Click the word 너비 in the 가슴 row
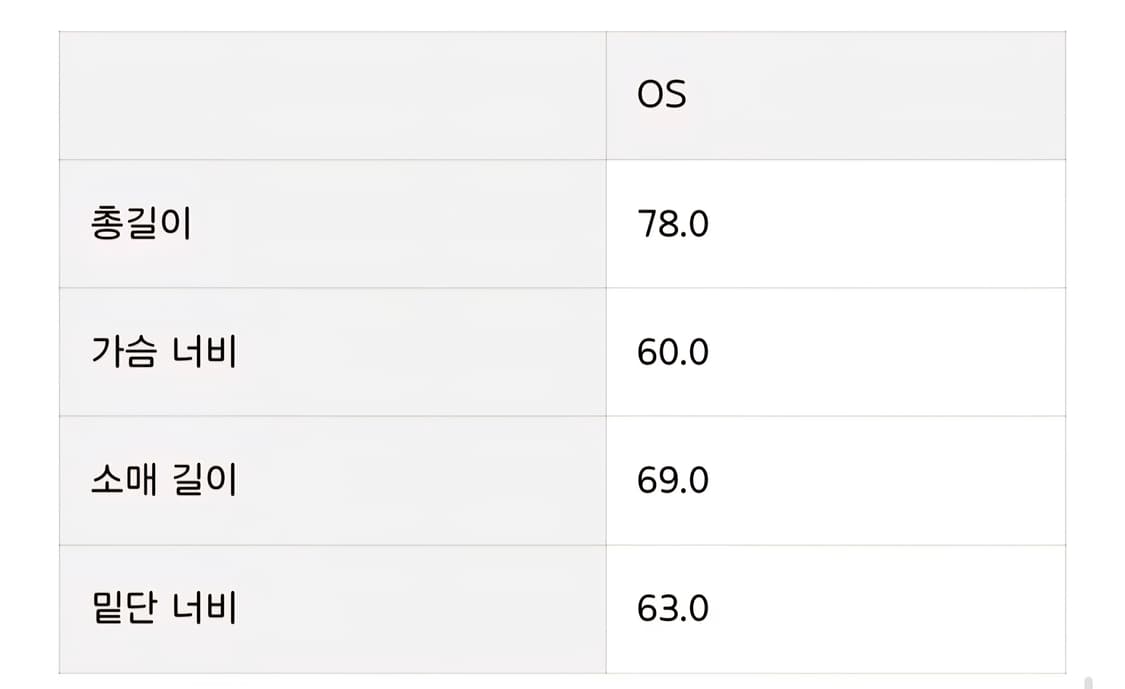This screenshot has width=1125, height=689. point(204,352)
